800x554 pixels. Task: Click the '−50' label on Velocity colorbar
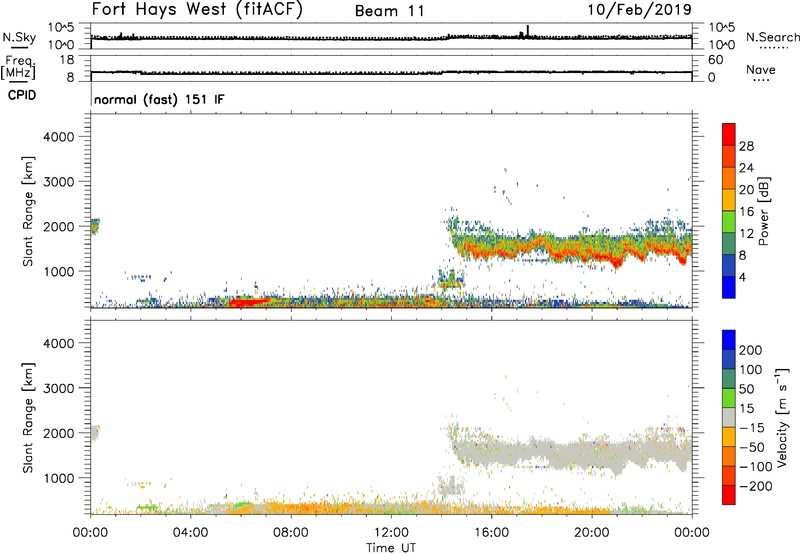tap(752, 447)
